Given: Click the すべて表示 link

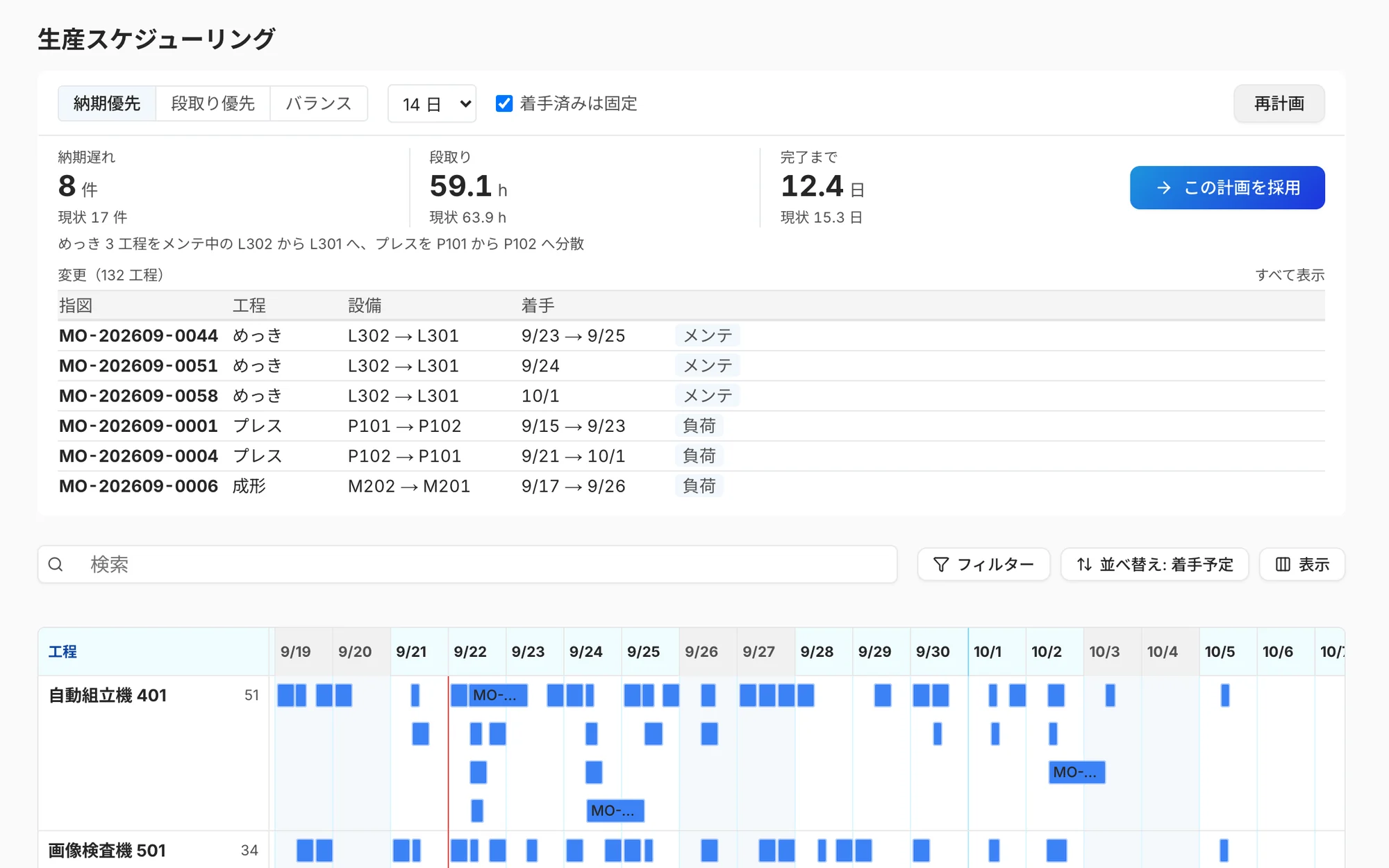Looking at the screenshot, I should click(x=1290, y=275).
